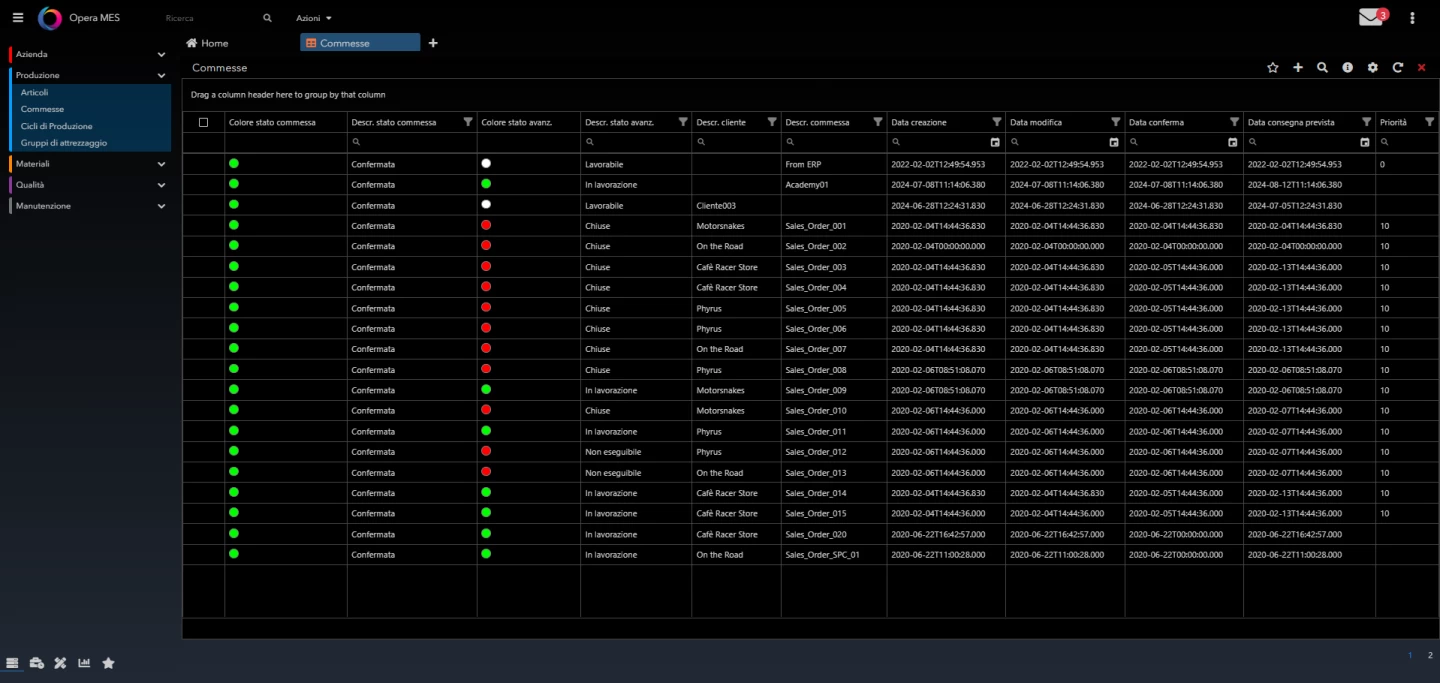The height and width of the screenshot is (683, 1440).
Task: Toggle the select-all checkbox in grid header
Action: (204, 122)
